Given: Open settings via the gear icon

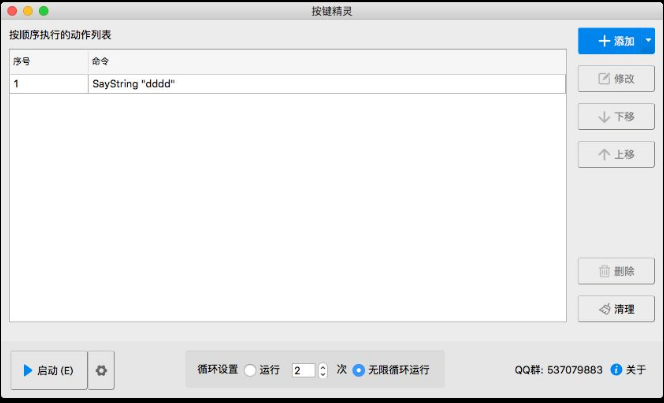Looking at the screenshot, I should 101,370.
